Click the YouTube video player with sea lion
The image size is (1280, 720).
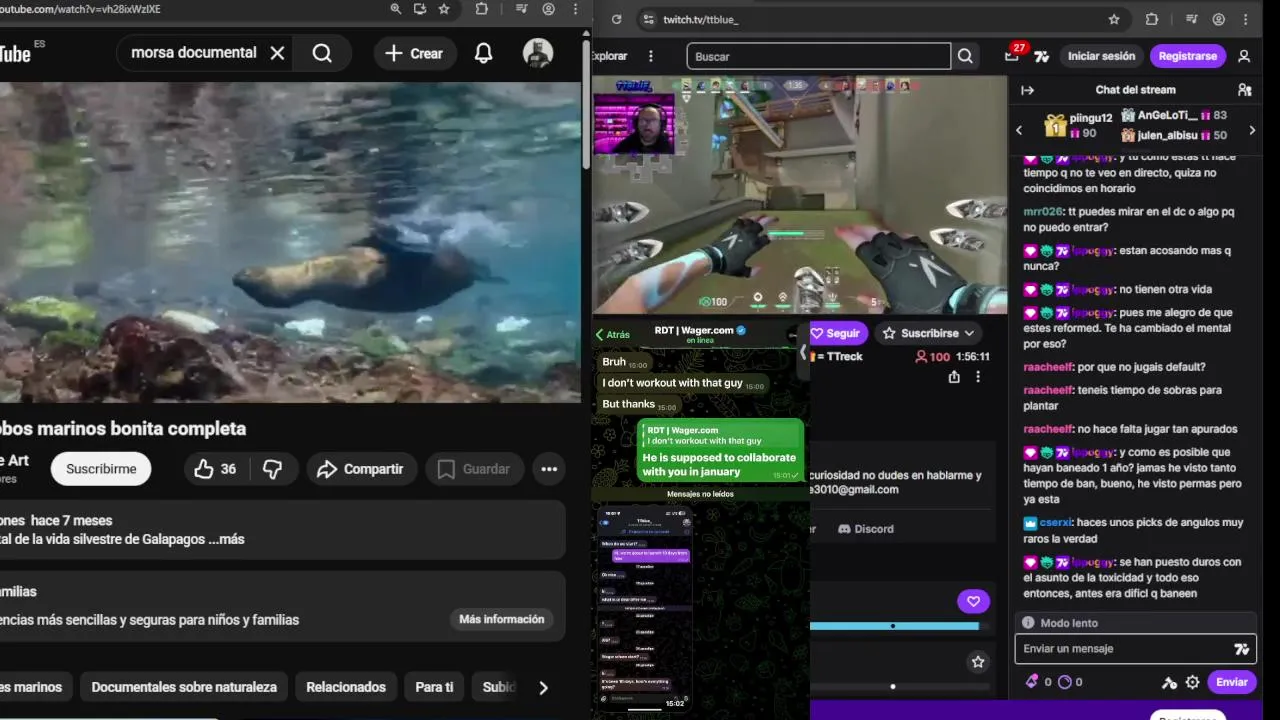290,242
